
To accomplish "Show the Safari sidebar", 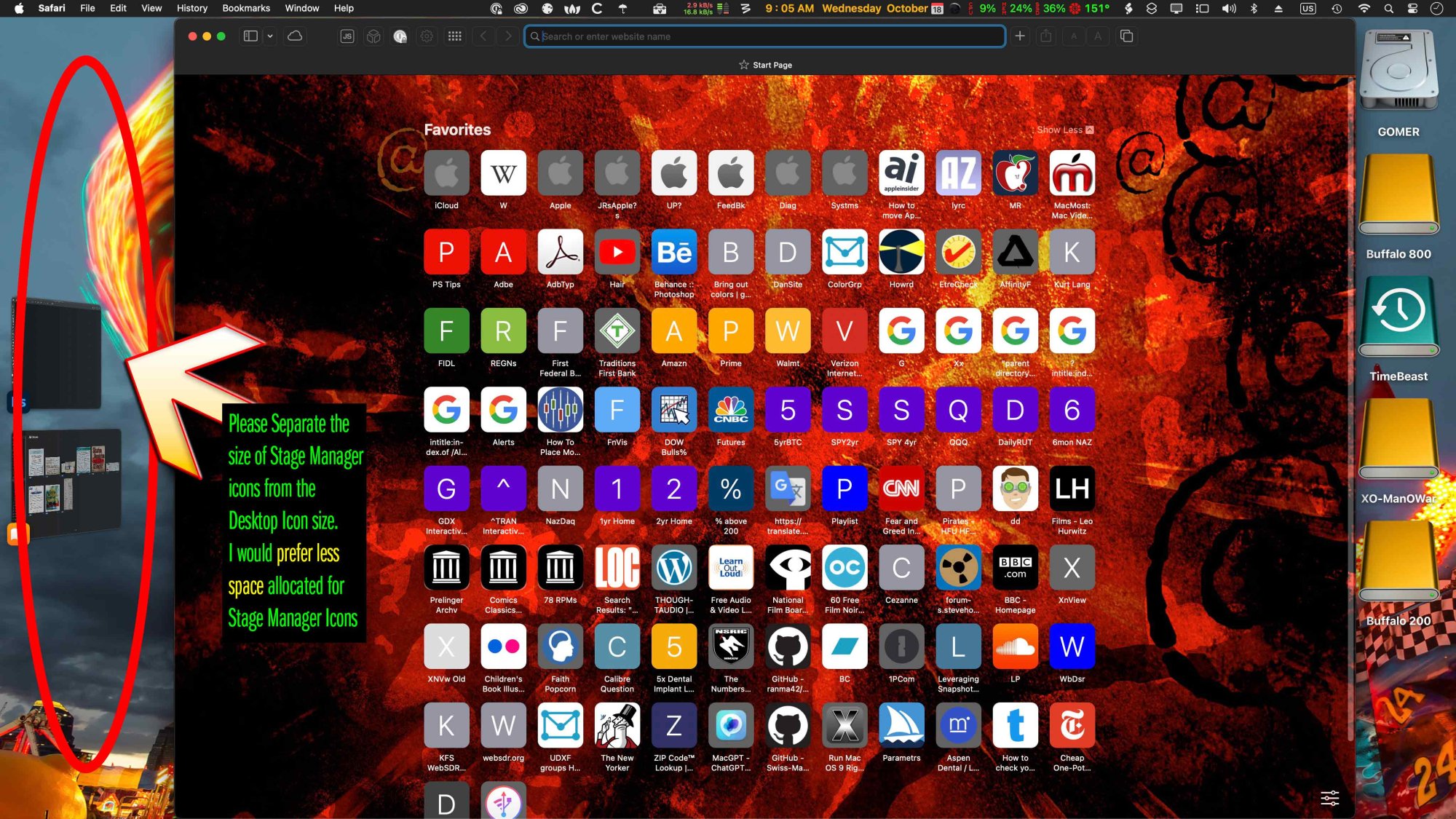I will click(250, 36).
